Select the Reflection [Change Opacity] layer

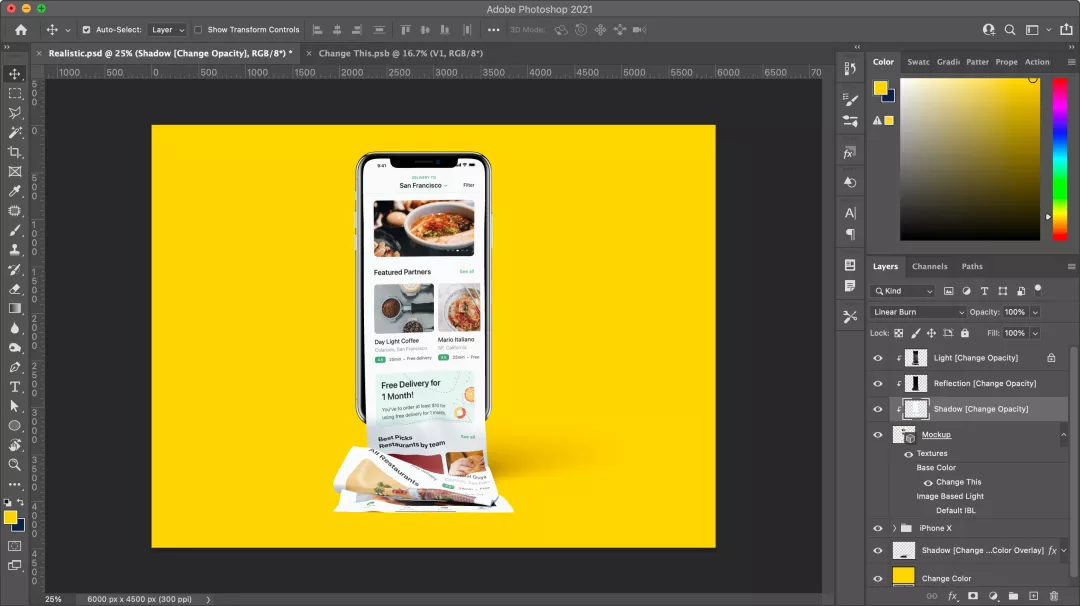tap(984, 384)
